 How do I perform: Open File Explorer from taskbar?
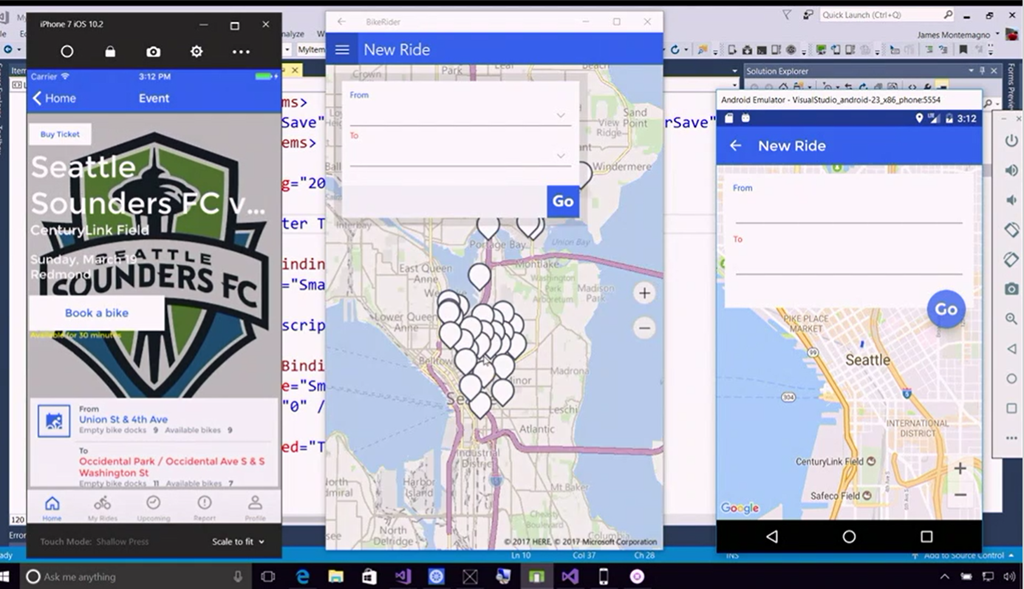[x=336, y=577]
